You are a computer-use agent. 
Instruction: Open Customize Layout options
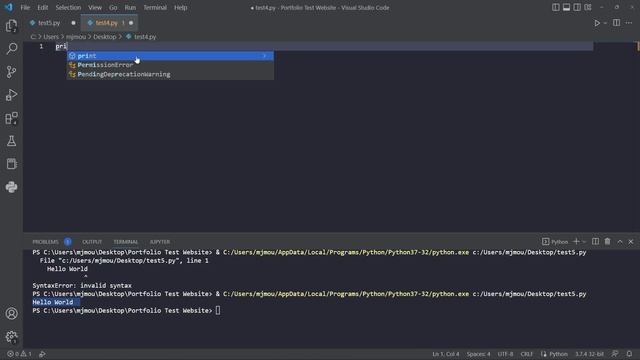coord(588,7)
